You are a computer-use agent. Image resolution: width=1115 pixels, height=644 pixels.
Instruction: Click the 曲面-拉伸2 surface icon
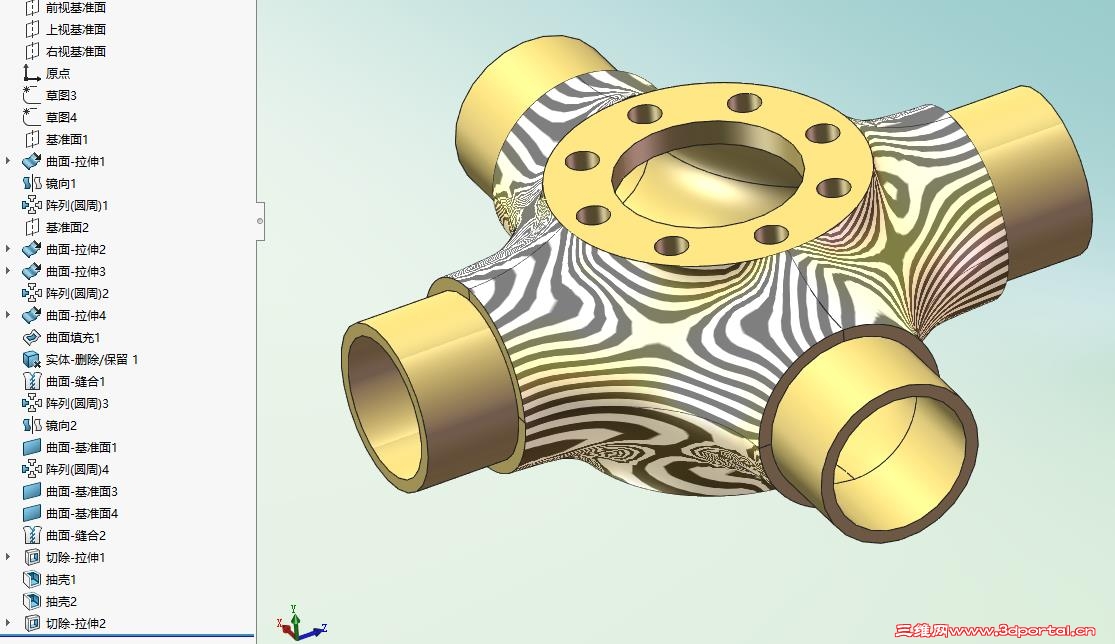32,249
